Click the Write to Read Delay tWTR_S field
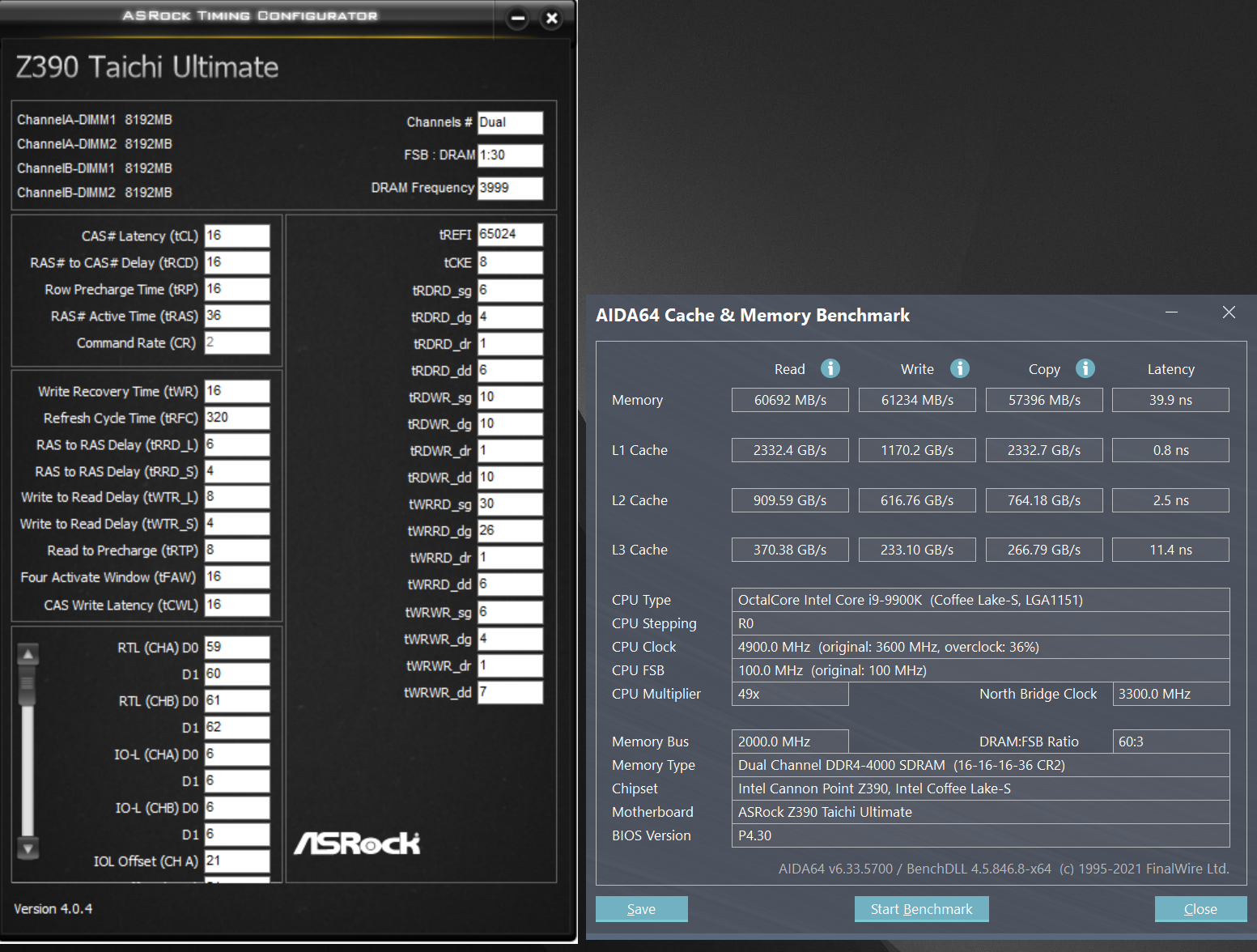 237,524
